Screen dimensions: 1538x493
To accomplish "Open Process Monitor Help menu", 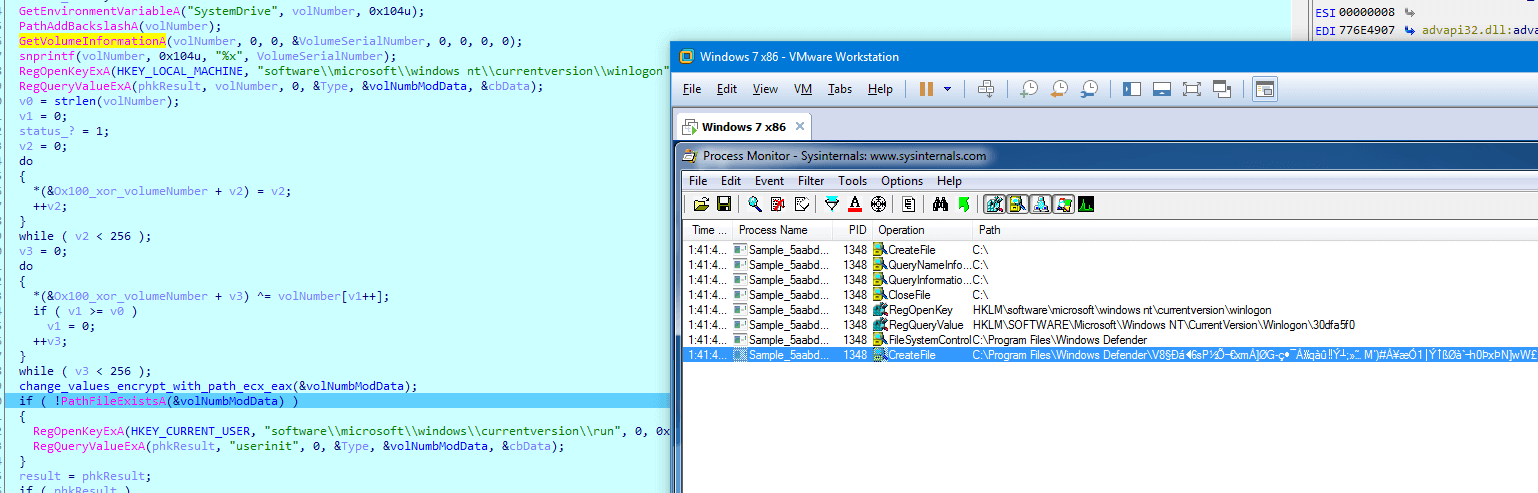I will [949, 181].
